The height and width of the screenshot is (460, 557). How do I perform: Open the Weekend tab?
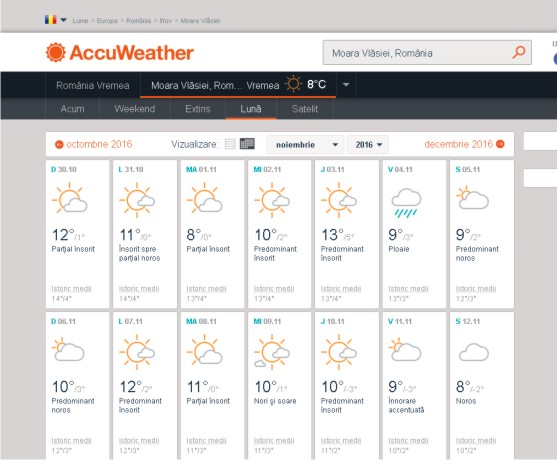coord(135,109)
